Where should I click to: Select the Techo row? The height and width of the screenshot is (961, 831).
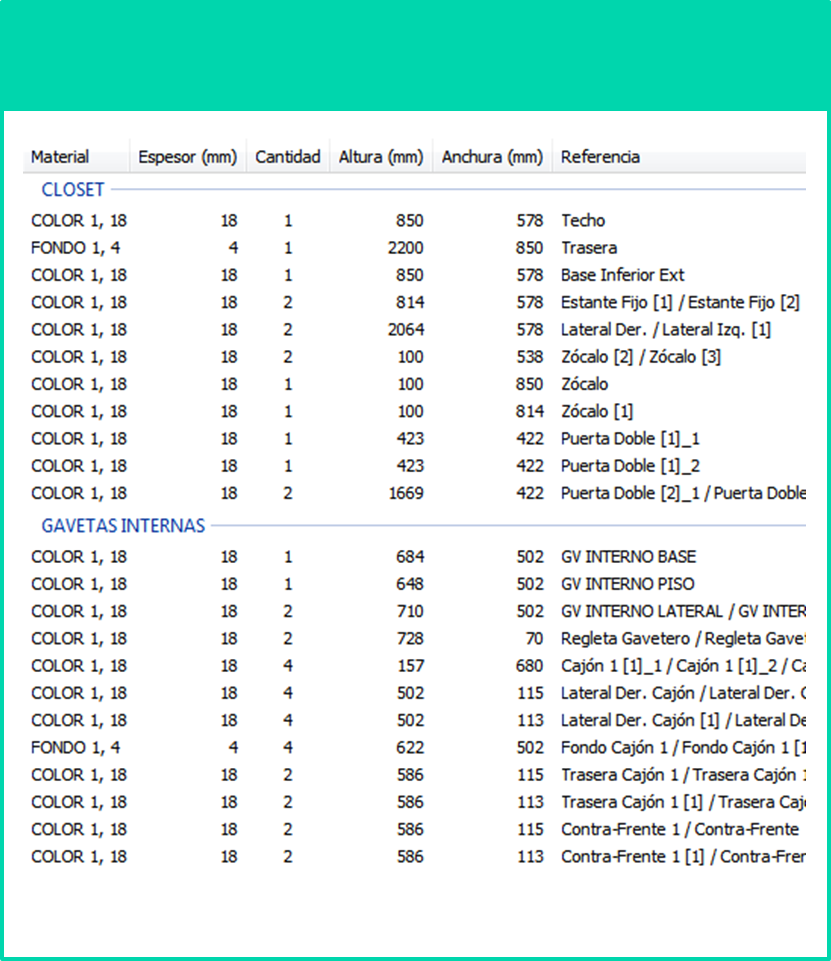click(x=414, y=221)
